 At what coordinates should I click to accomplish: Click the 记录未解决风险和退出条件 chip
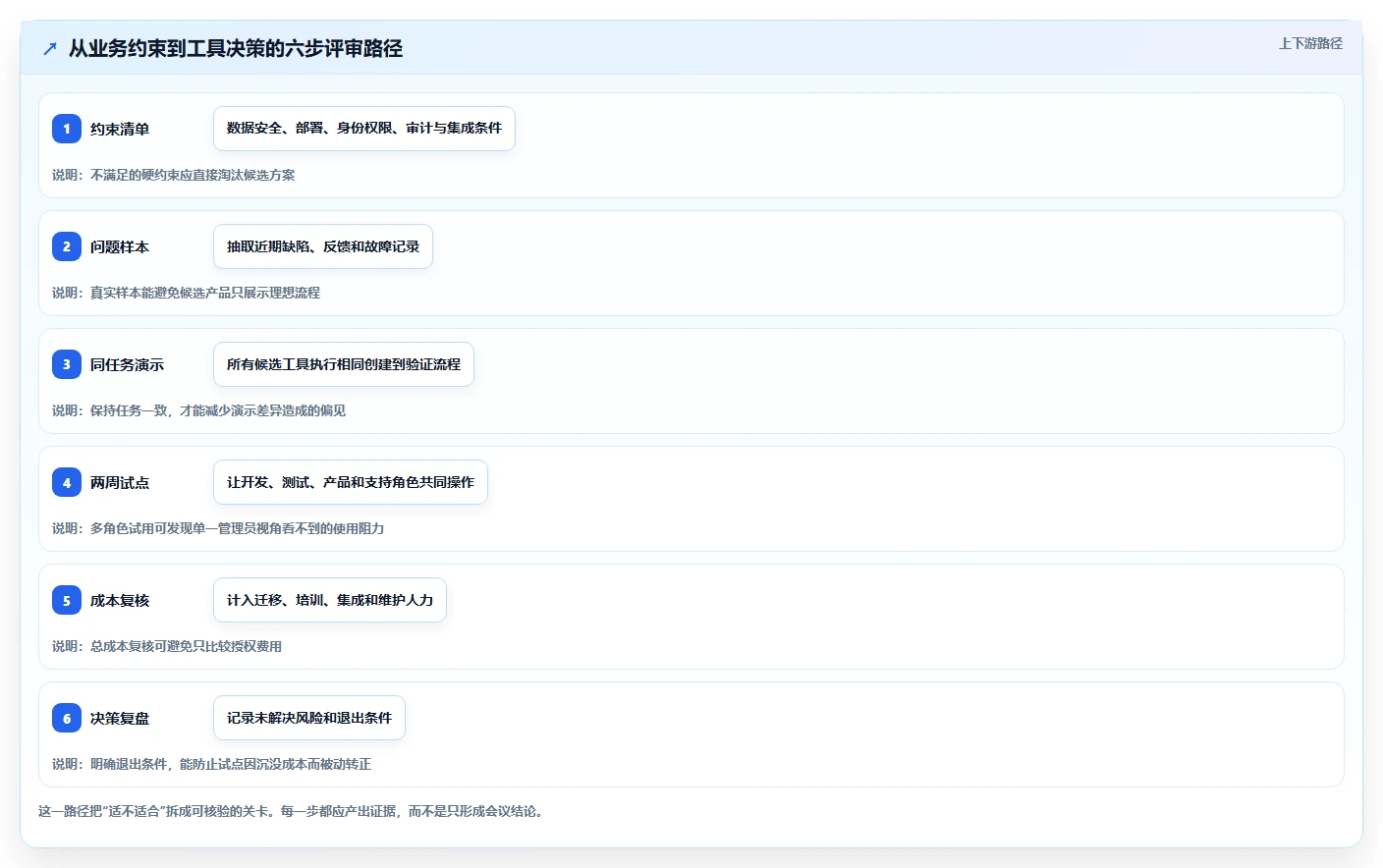click(x=309, y=718)
